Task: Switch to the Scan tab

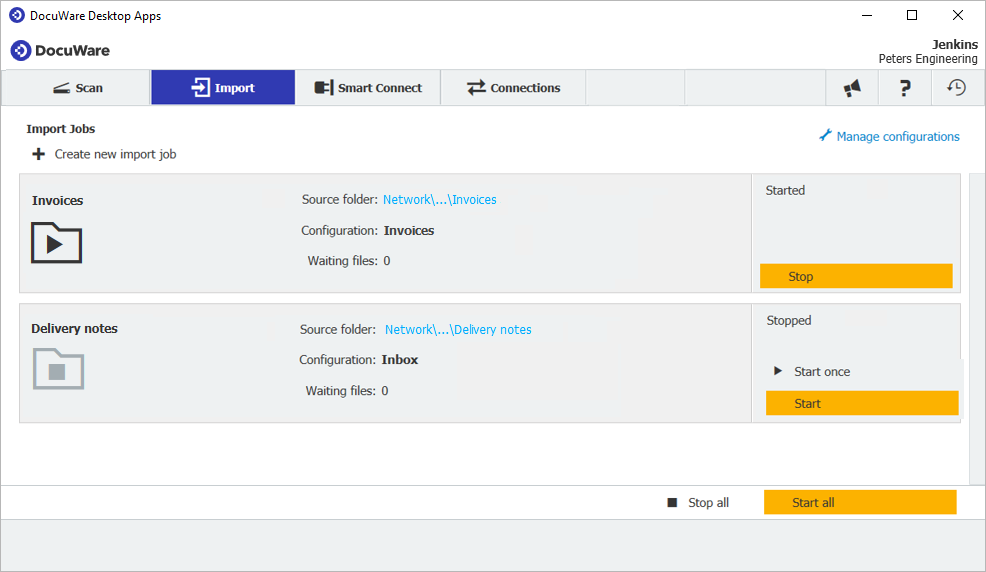Action: point(77,88)
